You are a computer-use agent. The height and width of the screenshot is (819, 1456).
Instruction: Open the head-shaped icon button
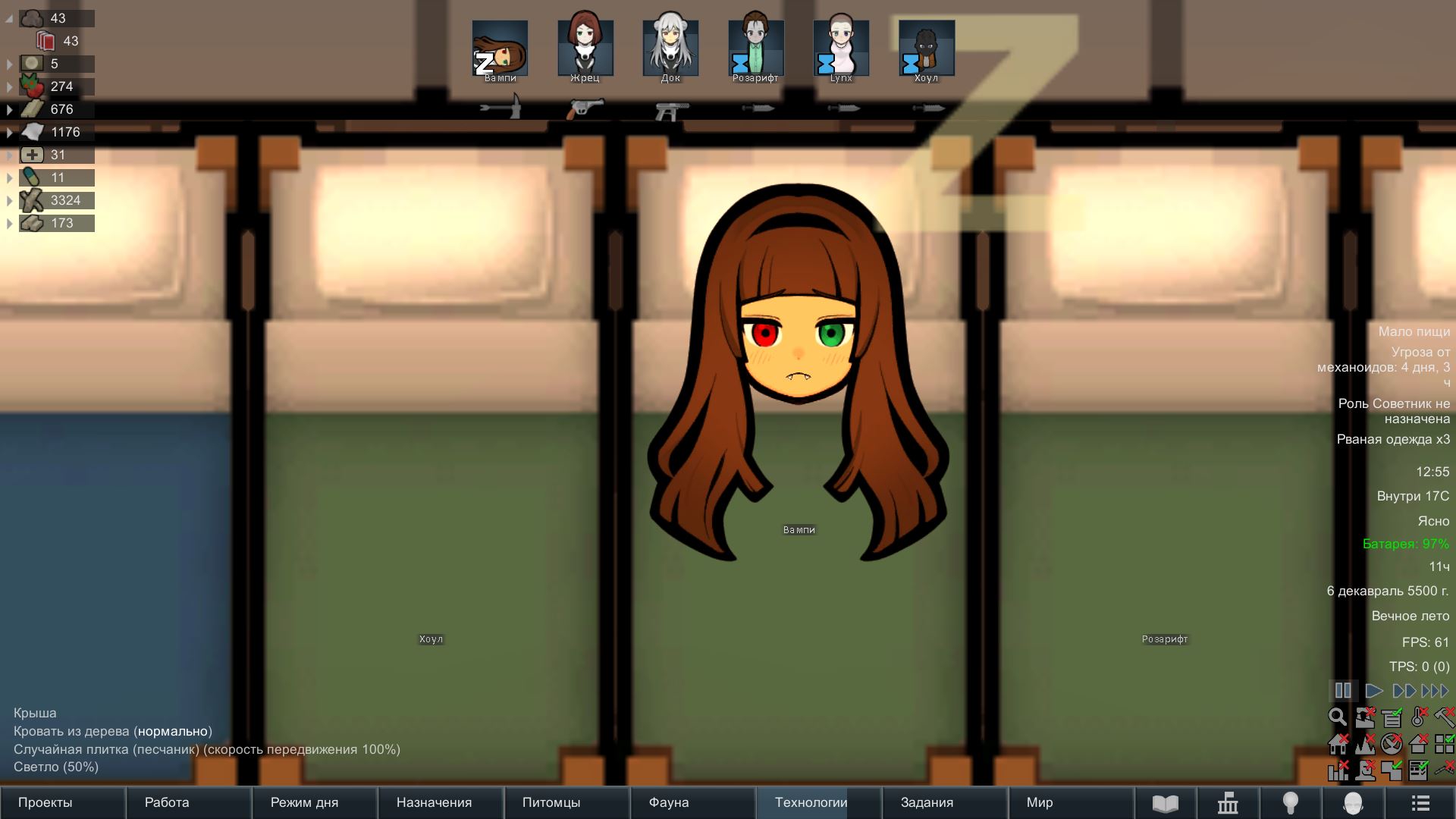(x=1353, y=803)
